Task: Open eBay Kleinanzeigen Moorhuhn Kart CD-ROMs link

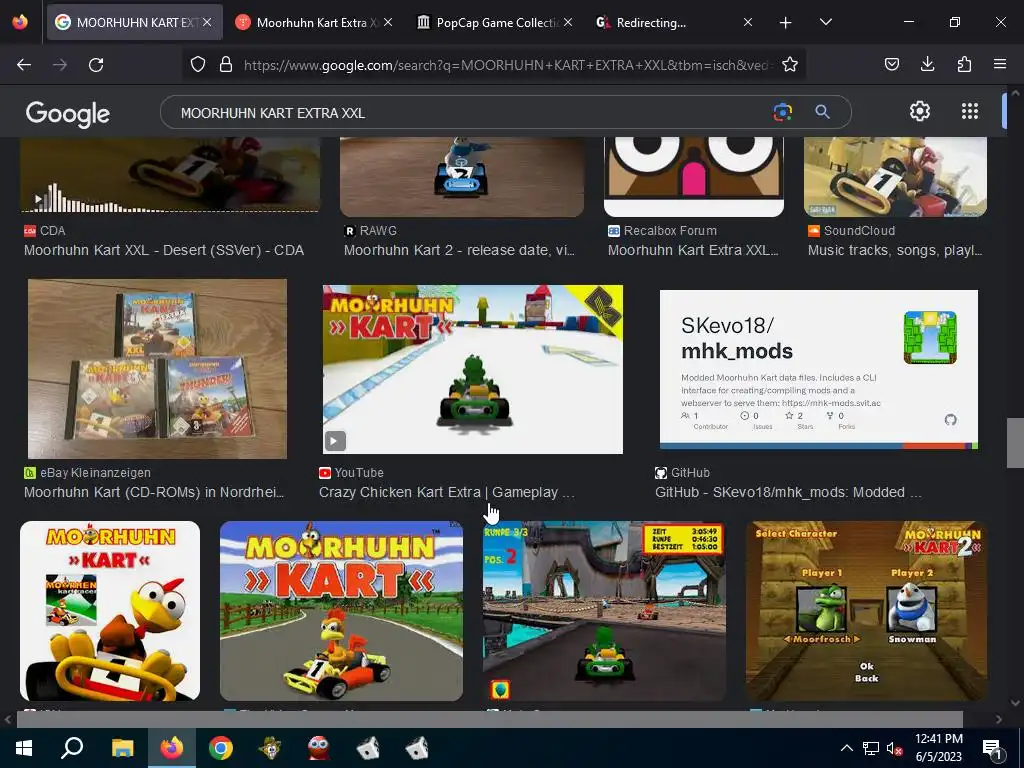Action: pyautogui.click(x=154, y=492)
